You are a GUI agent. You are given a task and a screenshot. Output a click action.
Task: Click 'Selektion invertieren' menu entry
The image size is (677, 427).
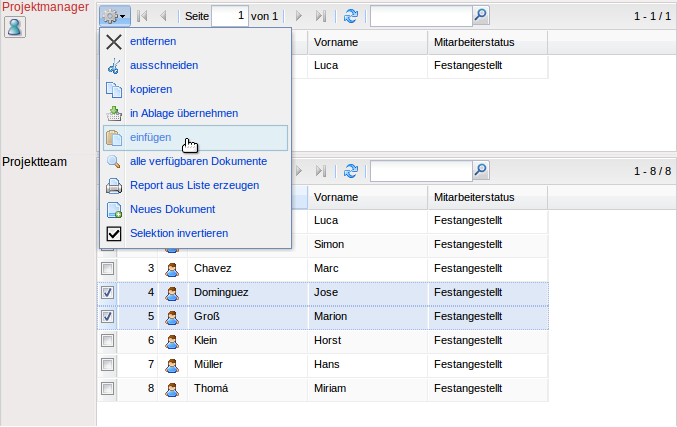pos(178,234)
